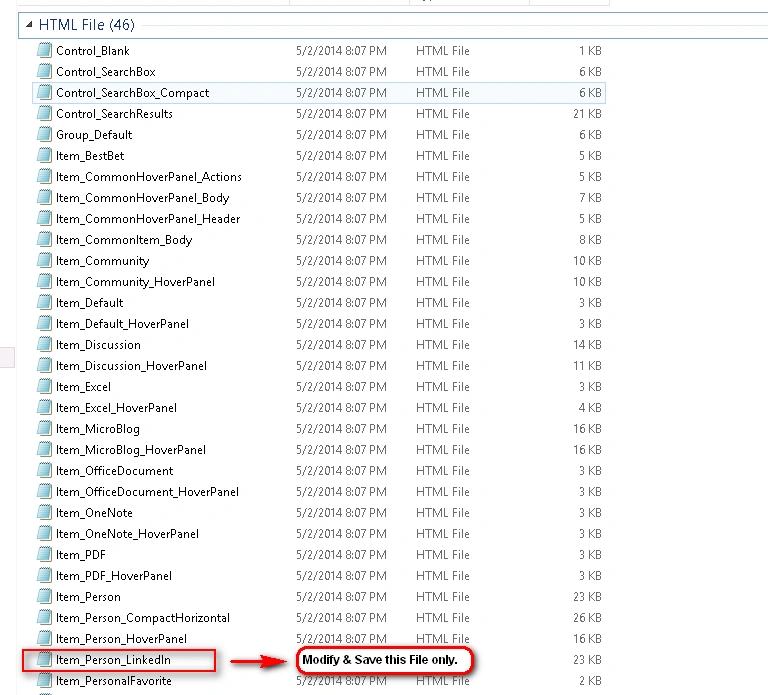The image size is (768, 695).
Task: Select the Control_SearchBox_Compact file row
Action: (x=319, y=93)
